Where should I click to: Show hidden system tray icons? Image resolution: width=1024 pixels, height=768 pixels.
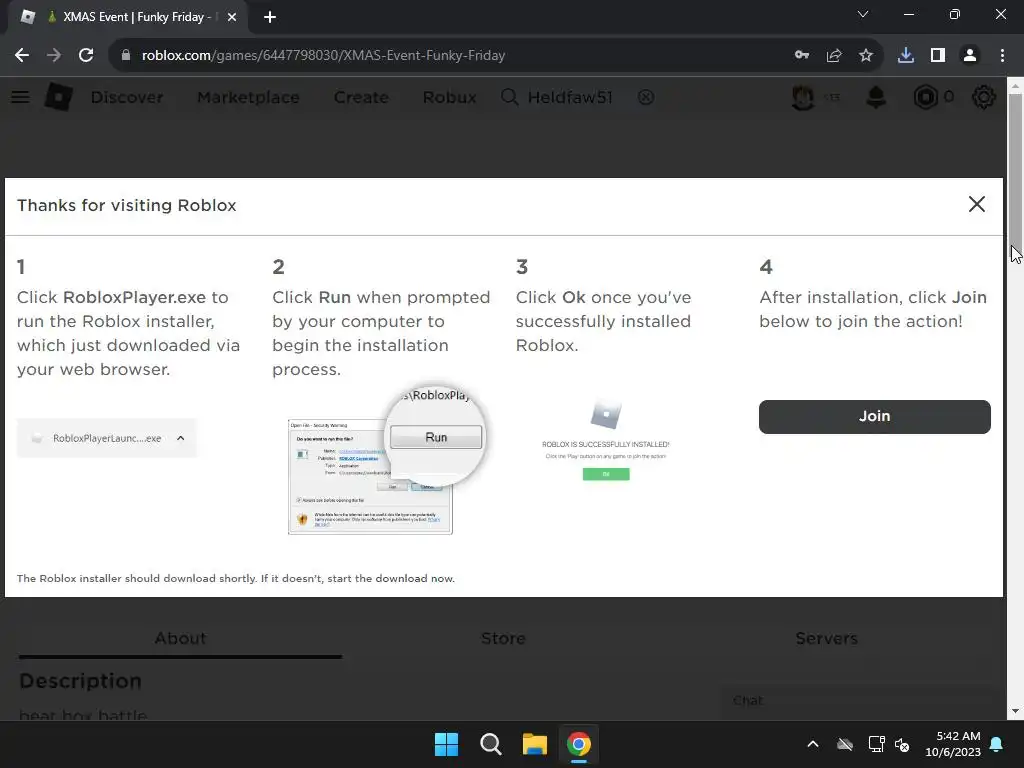[x=813, y=744]
